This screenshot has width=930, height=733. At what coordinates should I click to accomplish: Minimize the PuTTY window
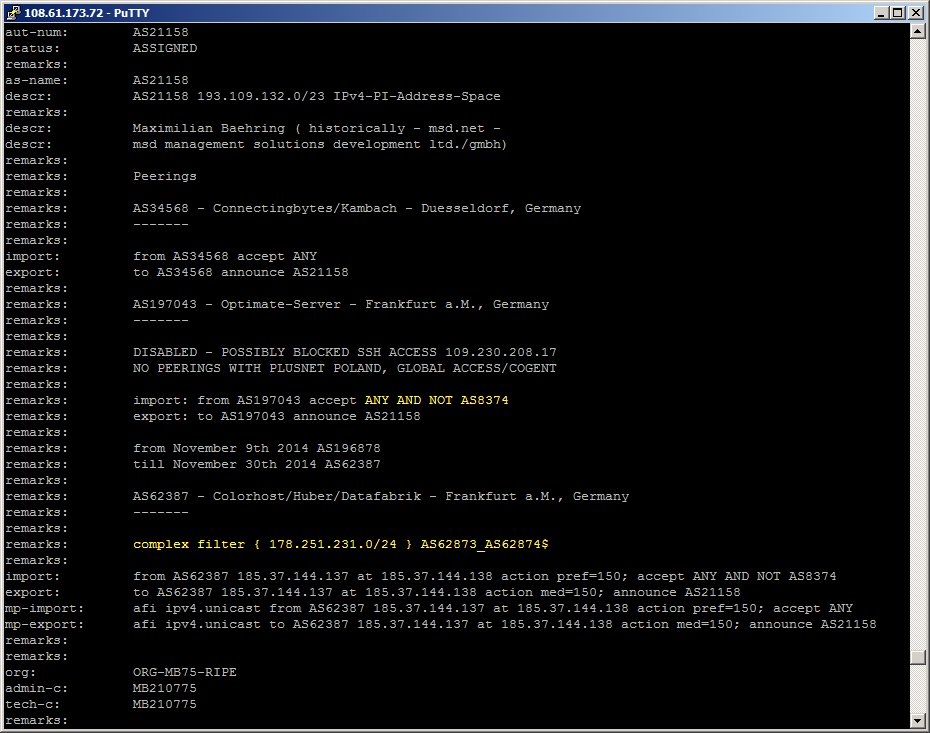[879, 12]
